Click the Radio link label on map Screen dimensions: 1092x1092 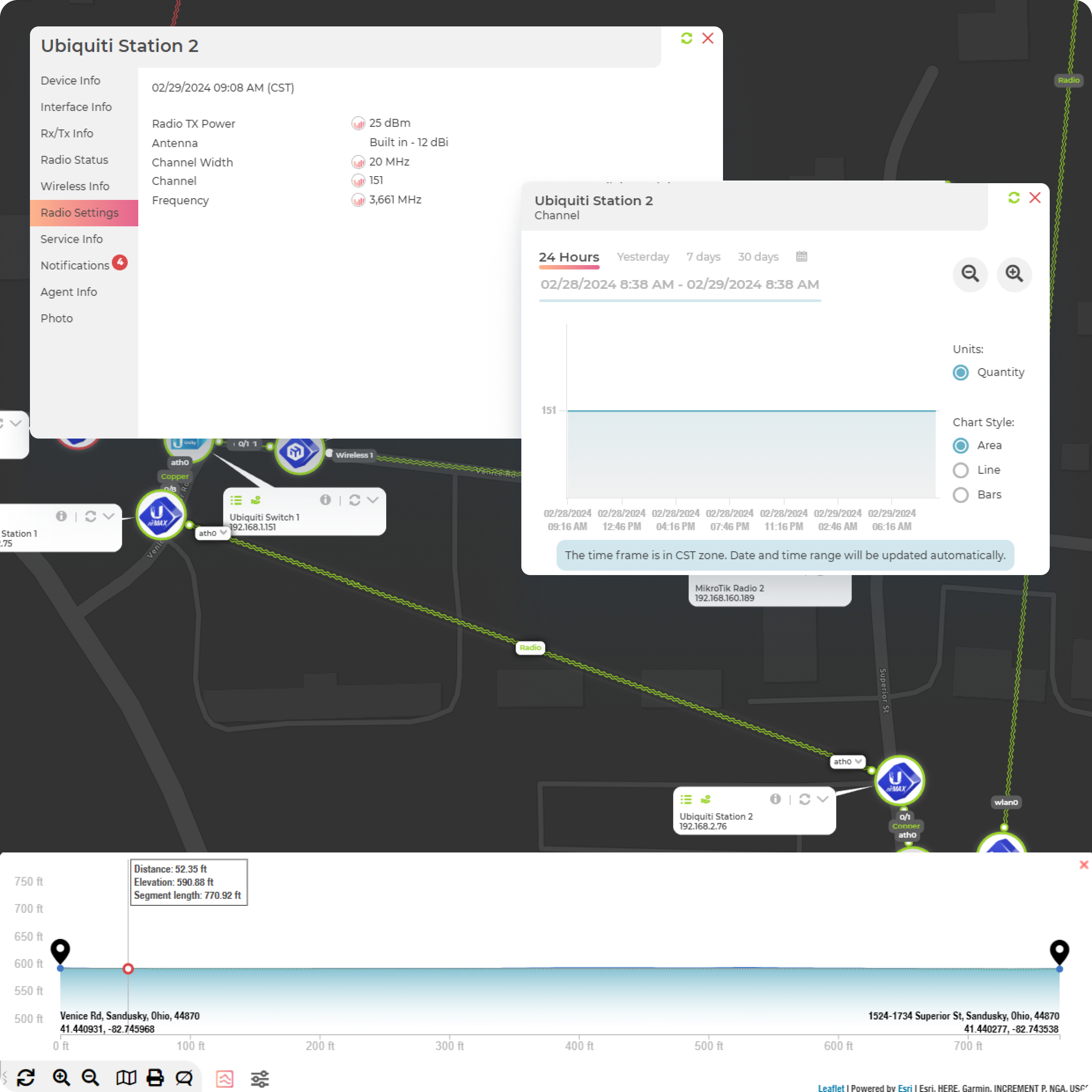click(x=530, y=648)
